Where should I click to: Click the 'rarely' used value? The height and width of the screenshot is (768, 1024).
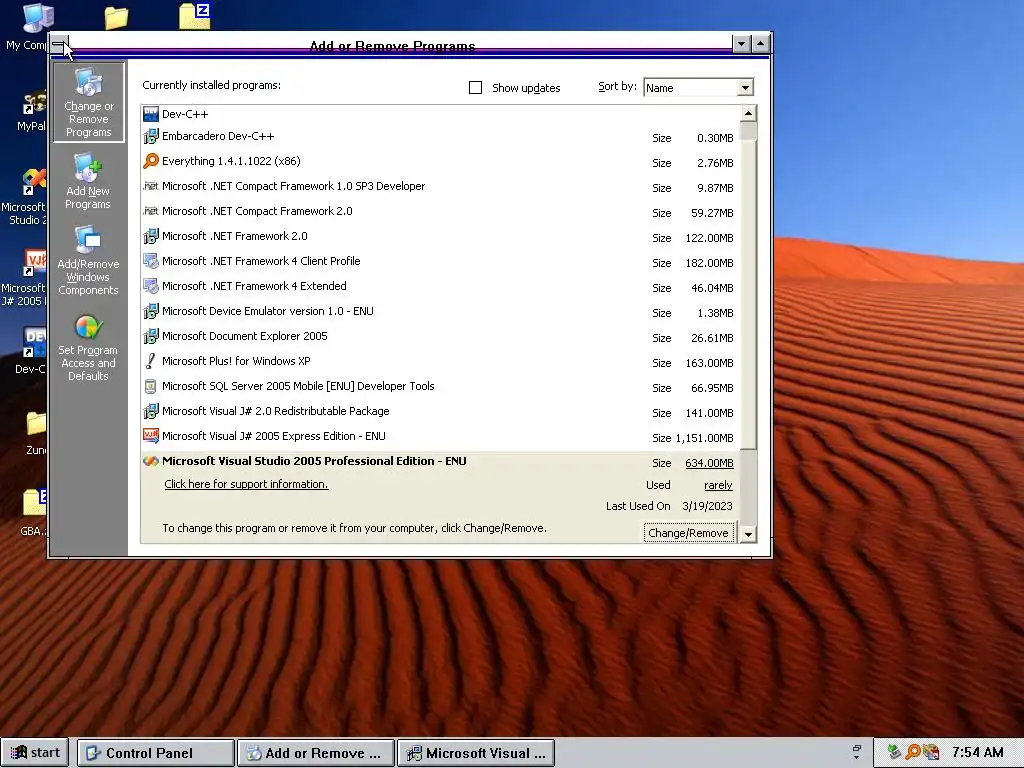click(718, 485)
